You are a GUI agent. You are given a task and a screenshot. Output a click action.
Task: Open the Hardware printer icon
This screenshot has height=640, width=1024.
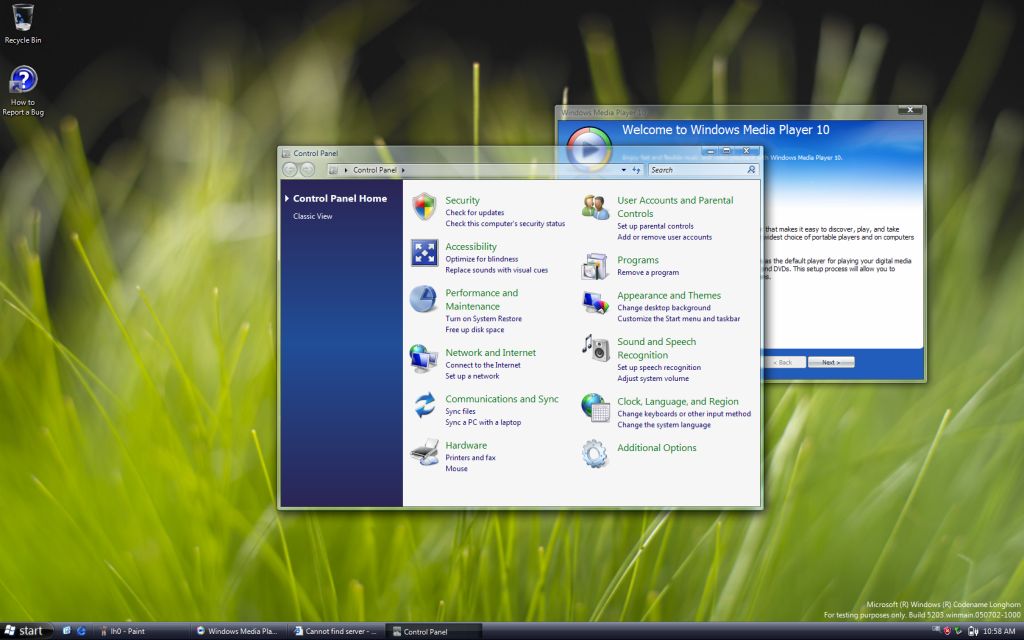pos(424,453)
